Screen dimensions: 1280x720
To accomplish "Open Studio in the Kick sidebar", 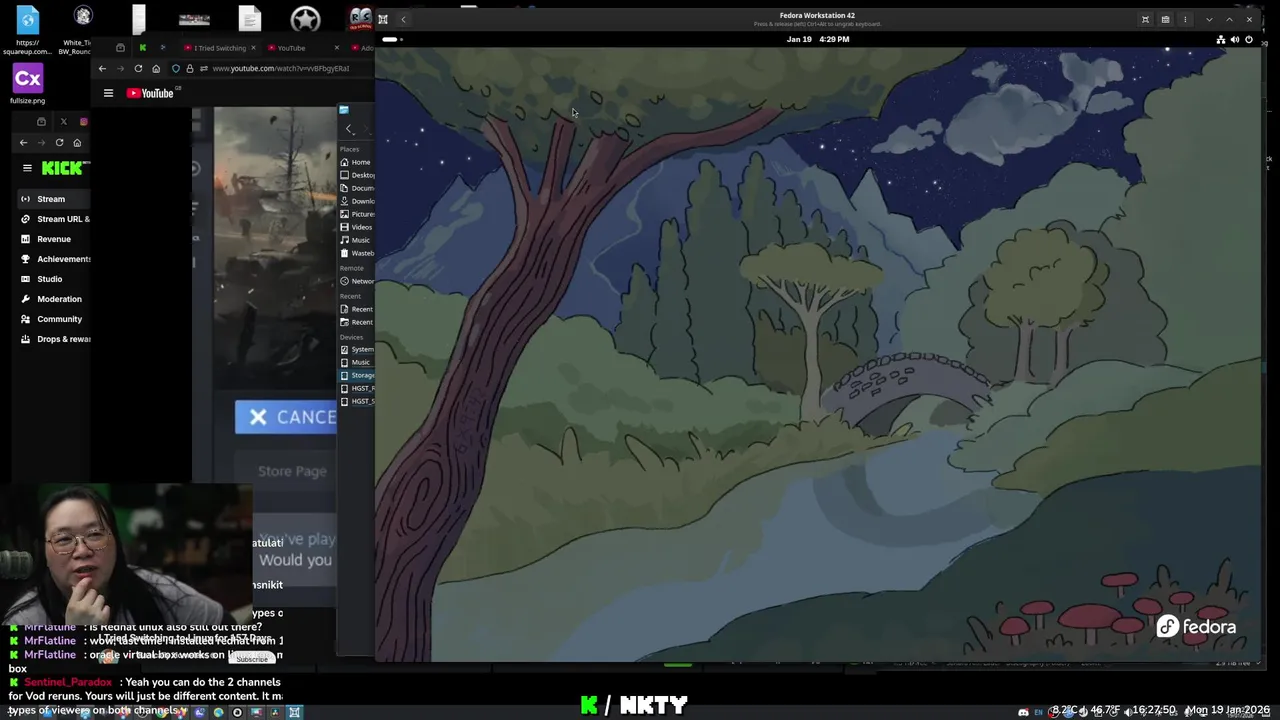I will coord(49,279).
